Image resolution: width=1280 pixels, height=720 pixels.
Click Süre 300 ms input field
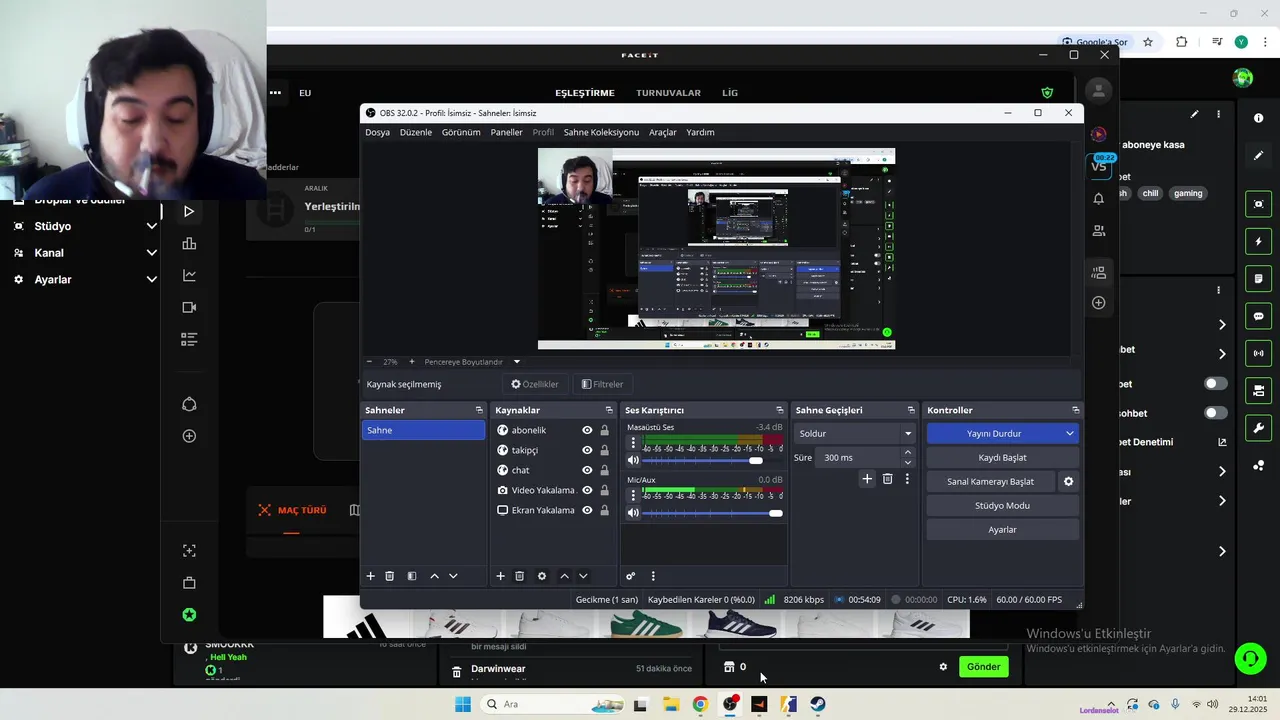click(x=858, y=457)
